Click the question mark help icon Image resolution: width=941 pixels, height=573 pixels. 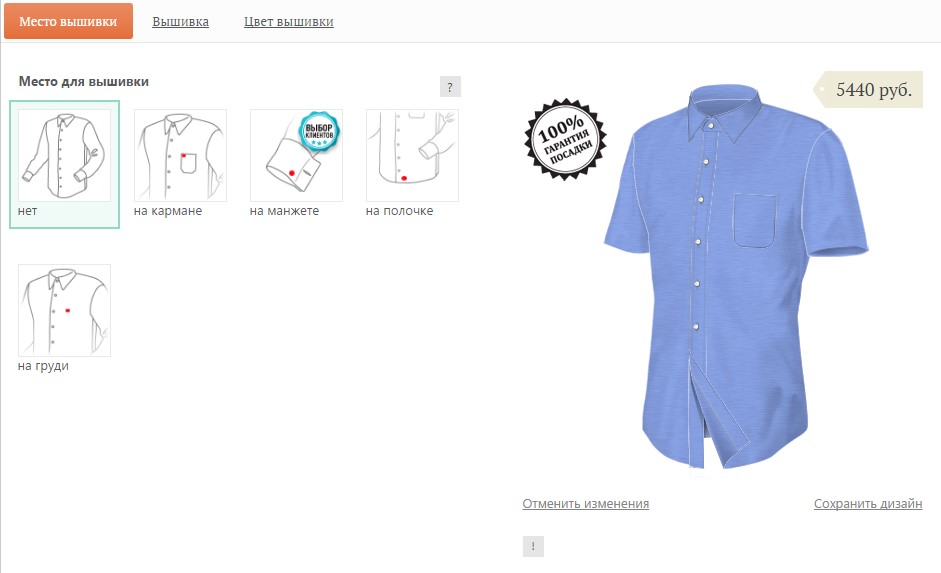click(450, 87)
